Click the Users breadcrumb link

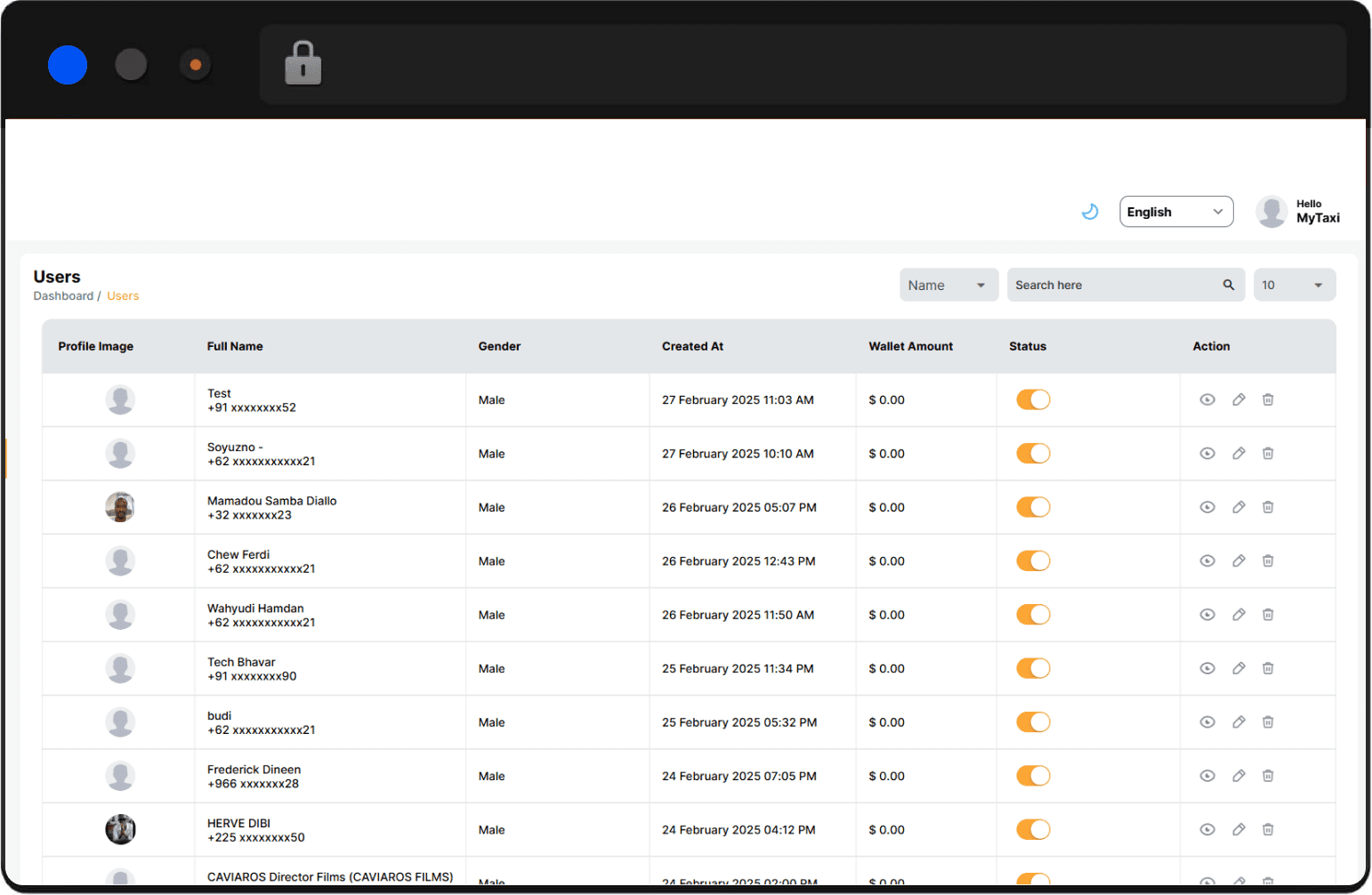123,296
